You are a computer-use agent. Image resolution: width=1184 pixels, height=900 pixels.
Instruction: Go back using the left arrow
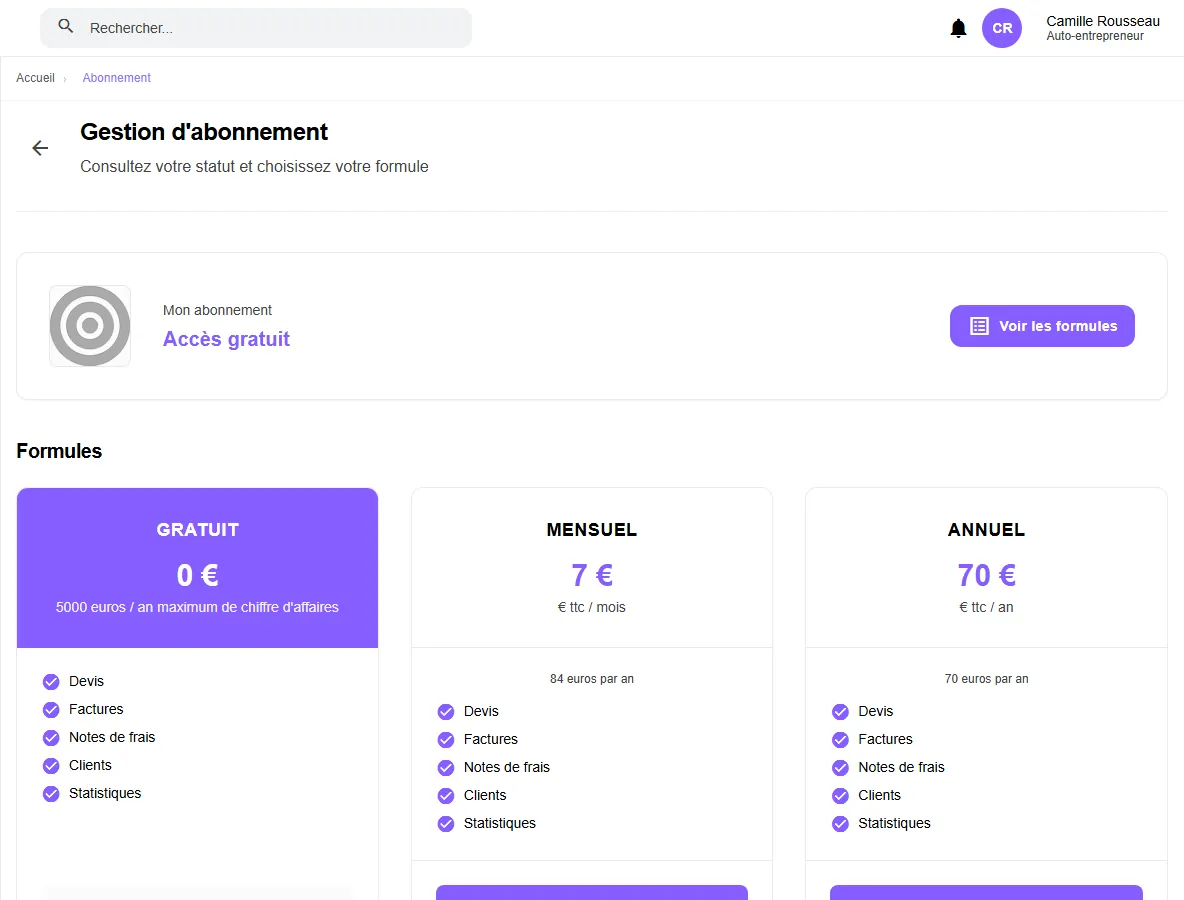[40, 148]
